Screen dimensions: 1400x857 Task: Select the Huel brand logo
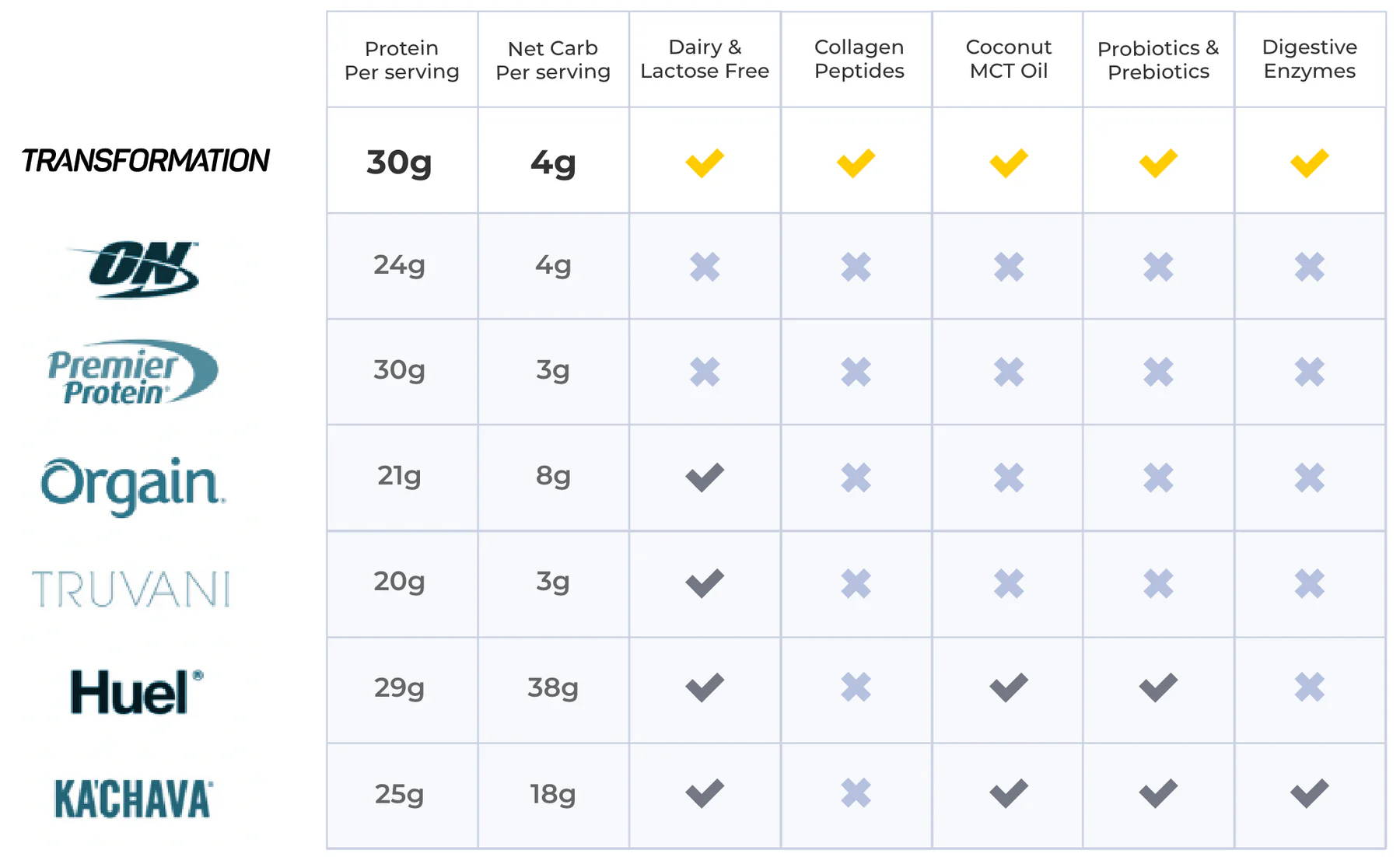(x=137, y=691)
